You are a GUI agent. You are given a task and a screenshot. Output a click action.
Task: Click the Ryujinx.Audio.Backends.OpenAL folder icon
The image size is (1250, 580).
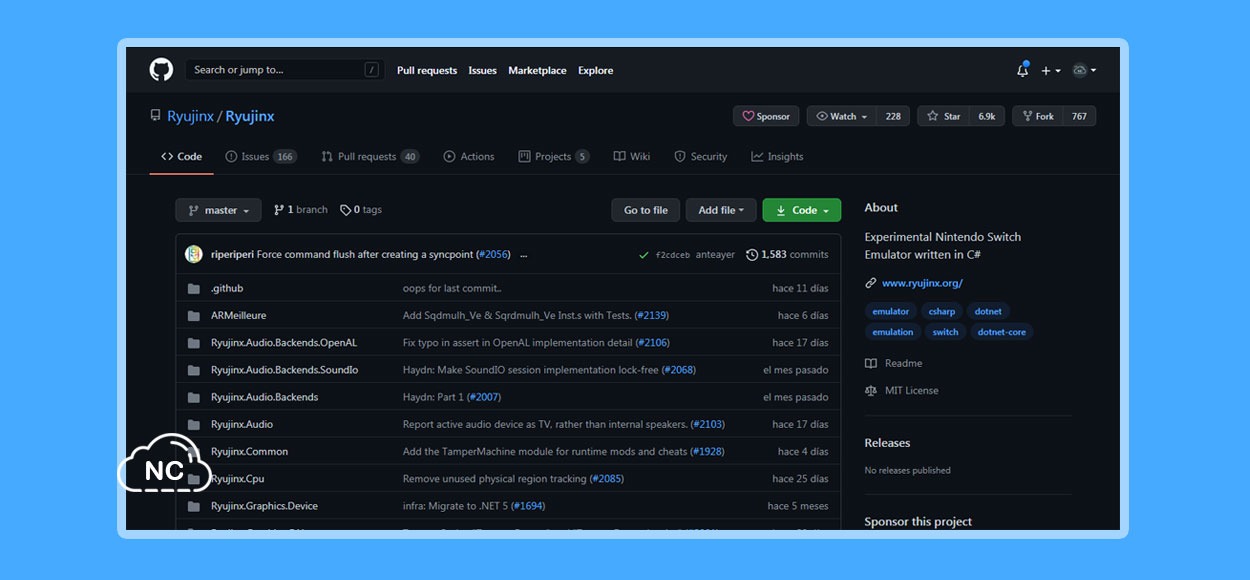pyautogui.click(x=194, y=343)
